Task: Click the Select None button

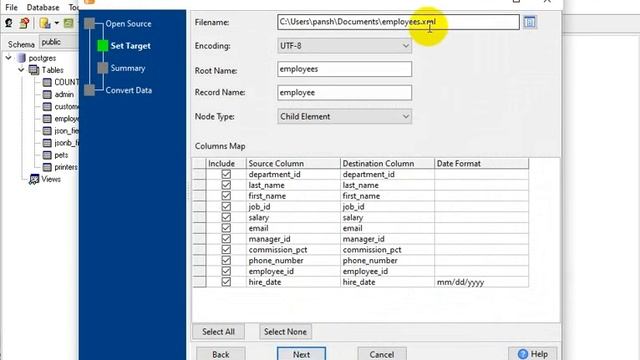Action: point(285,332)
